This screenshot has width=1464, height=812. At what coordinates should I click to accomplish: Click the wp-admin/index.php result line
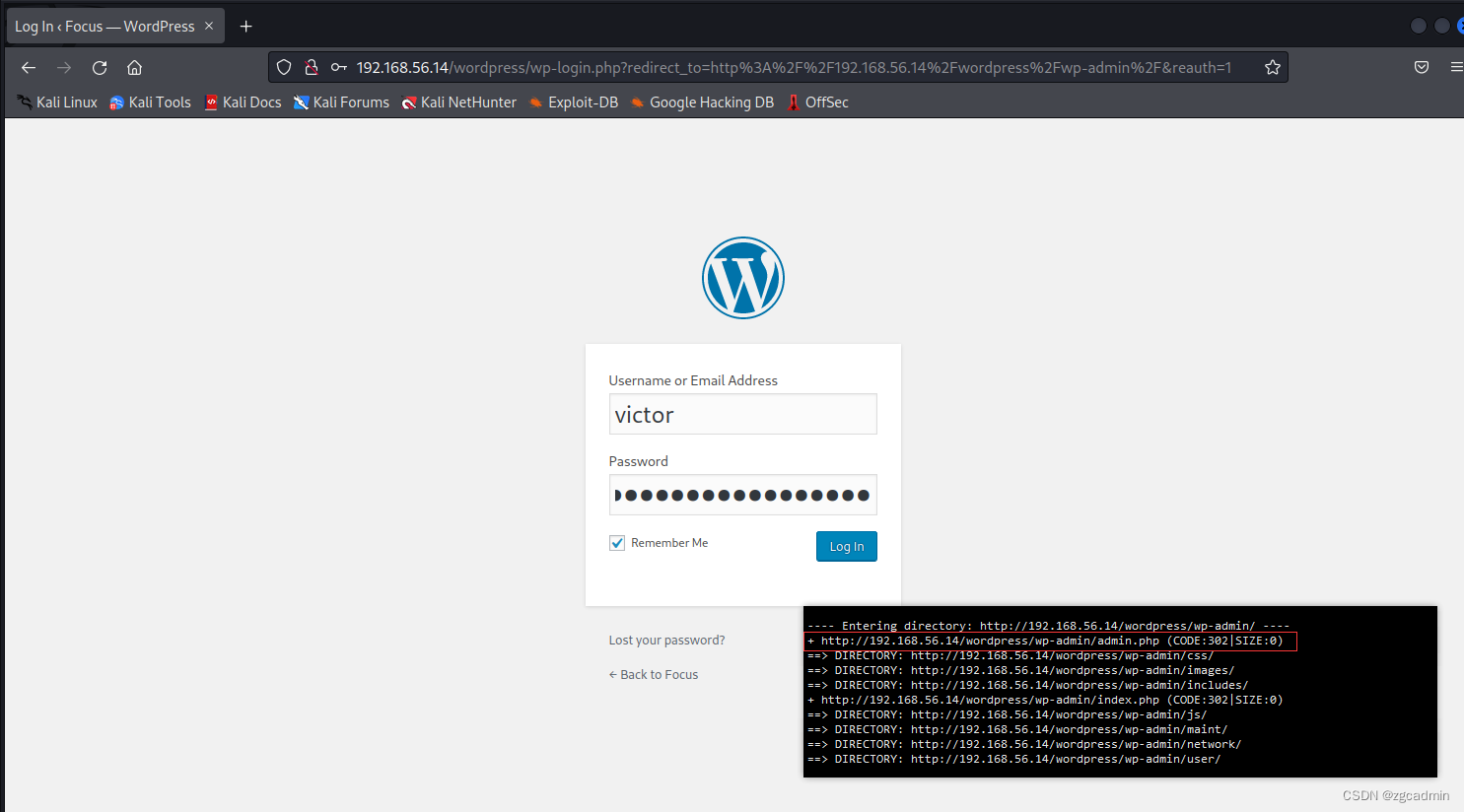1045,700
